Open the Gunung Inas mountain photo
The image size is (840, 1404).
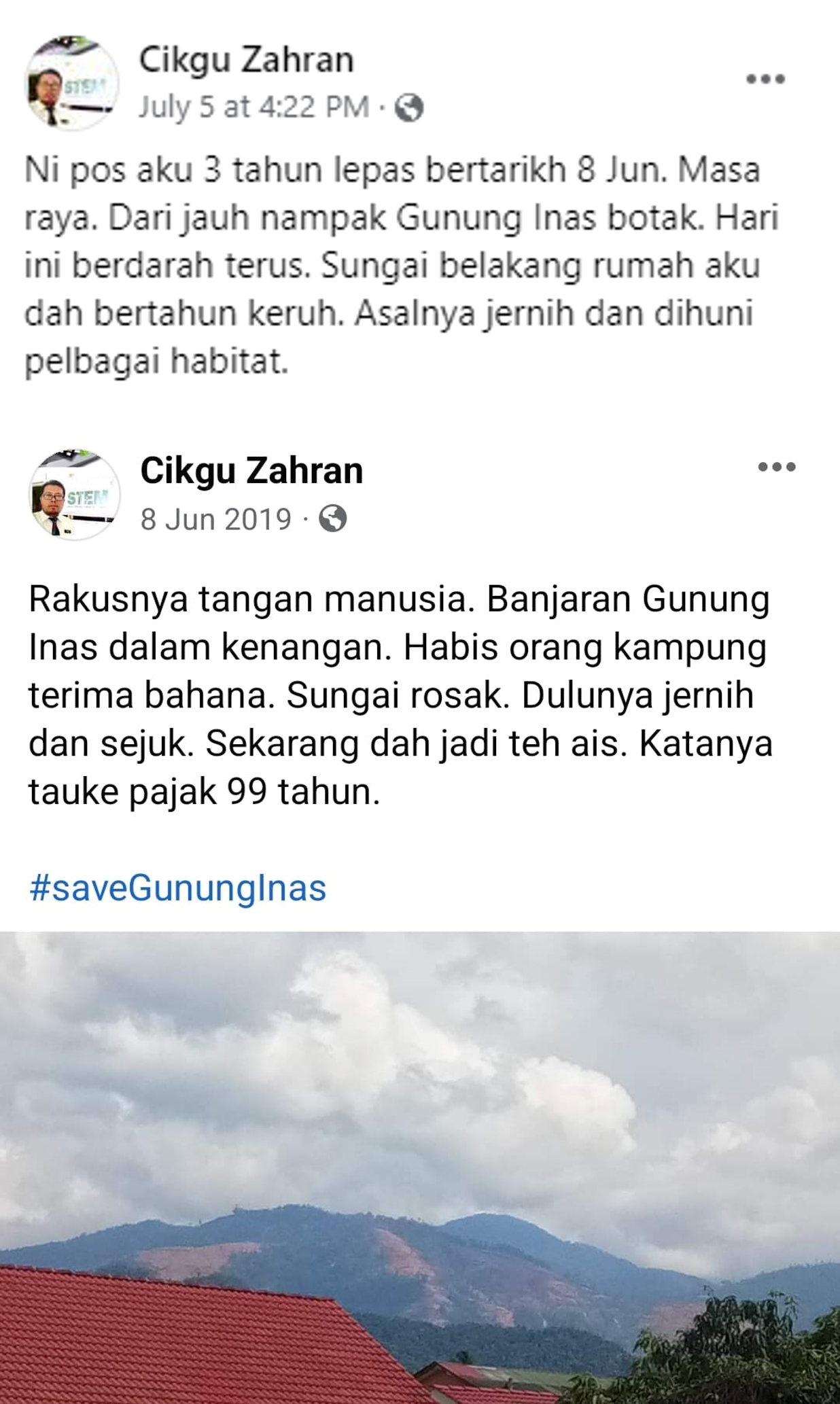[420, 1168]
